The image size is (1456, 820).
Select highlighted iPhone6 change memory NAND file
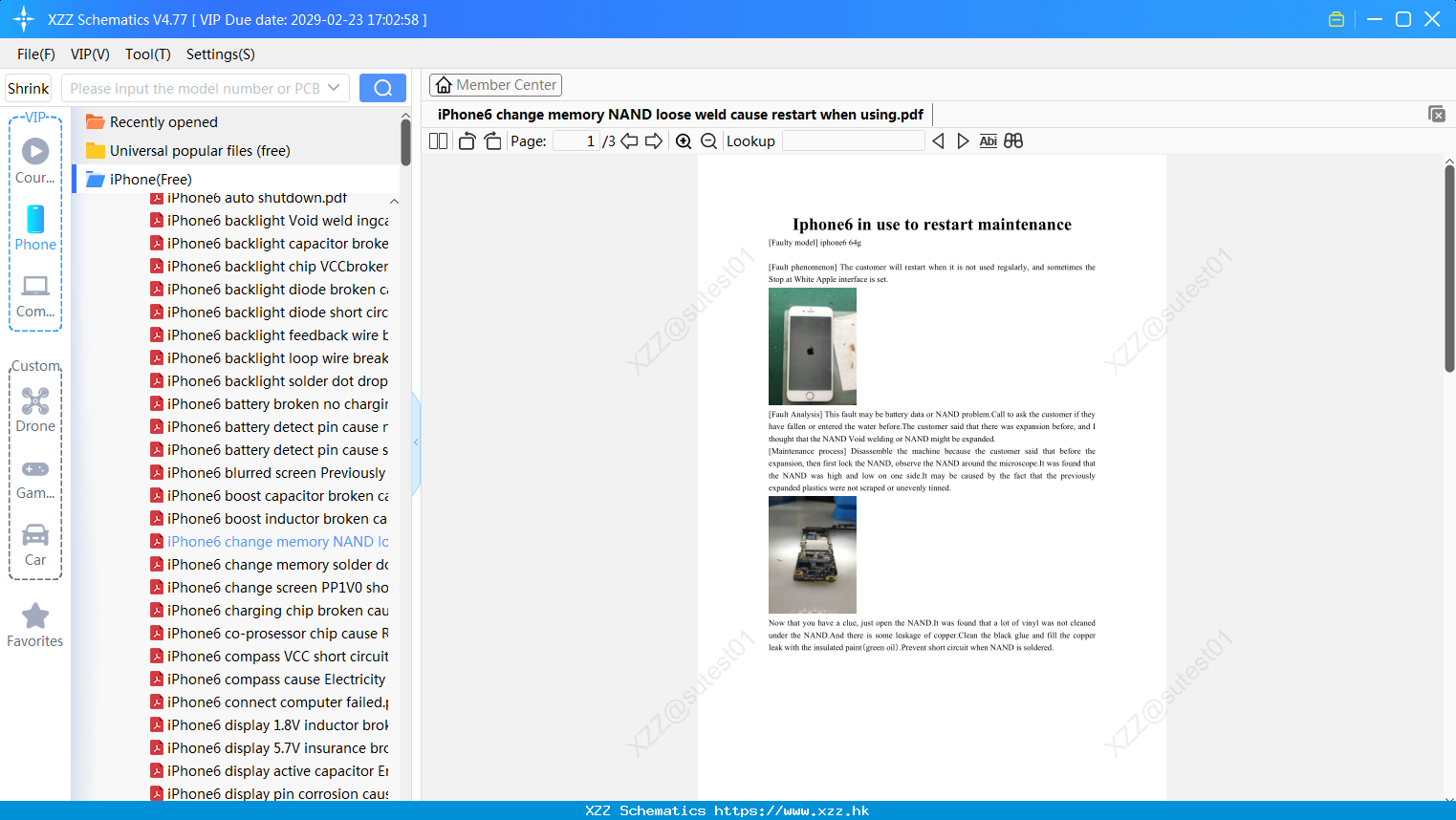click(x=270, y=542)
